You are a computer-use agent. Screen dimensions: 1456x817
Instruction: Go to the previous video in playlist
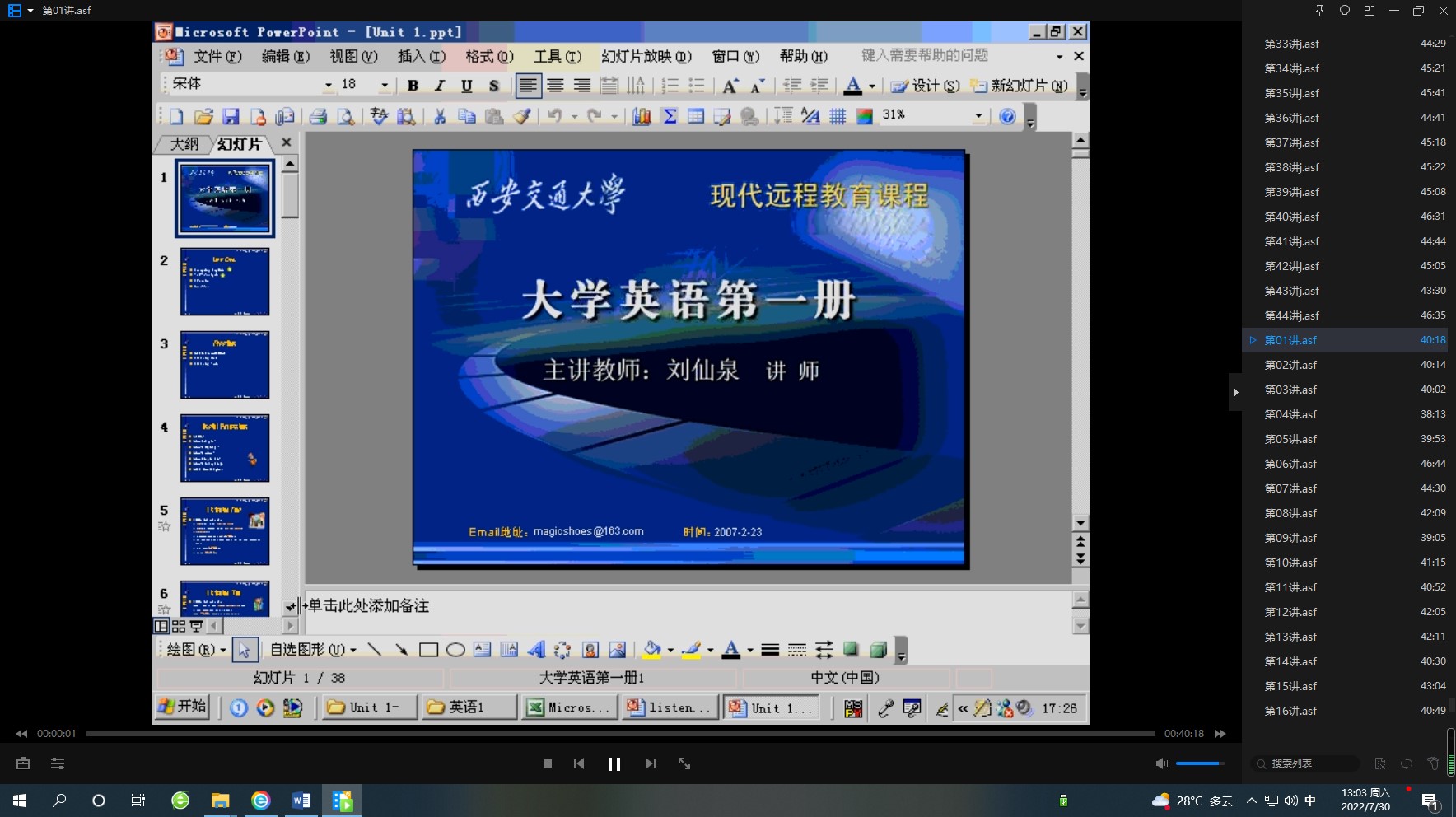click(x=579, y=763)
